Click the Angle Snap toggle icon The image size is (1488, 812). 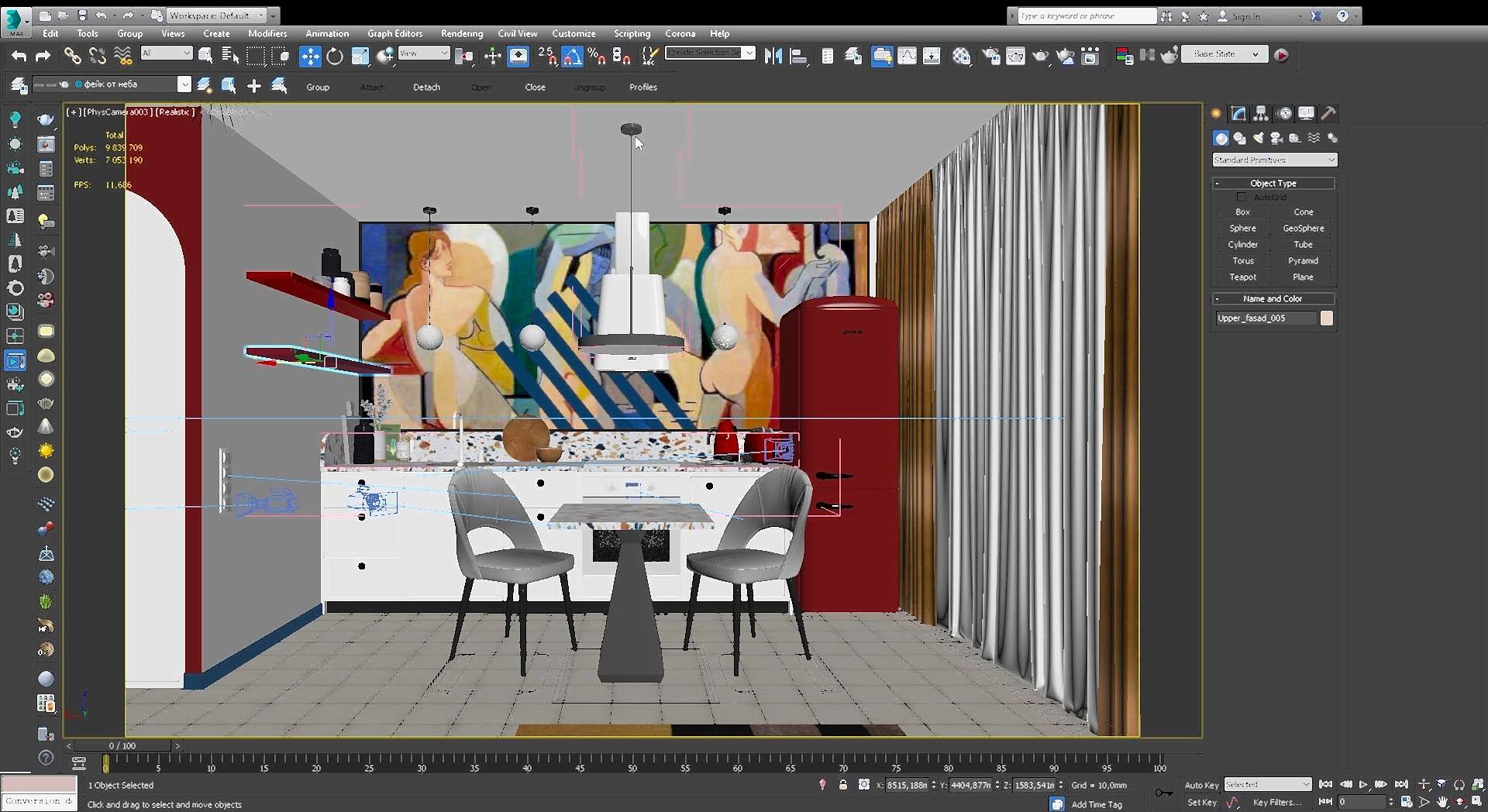tap(572, 56)
